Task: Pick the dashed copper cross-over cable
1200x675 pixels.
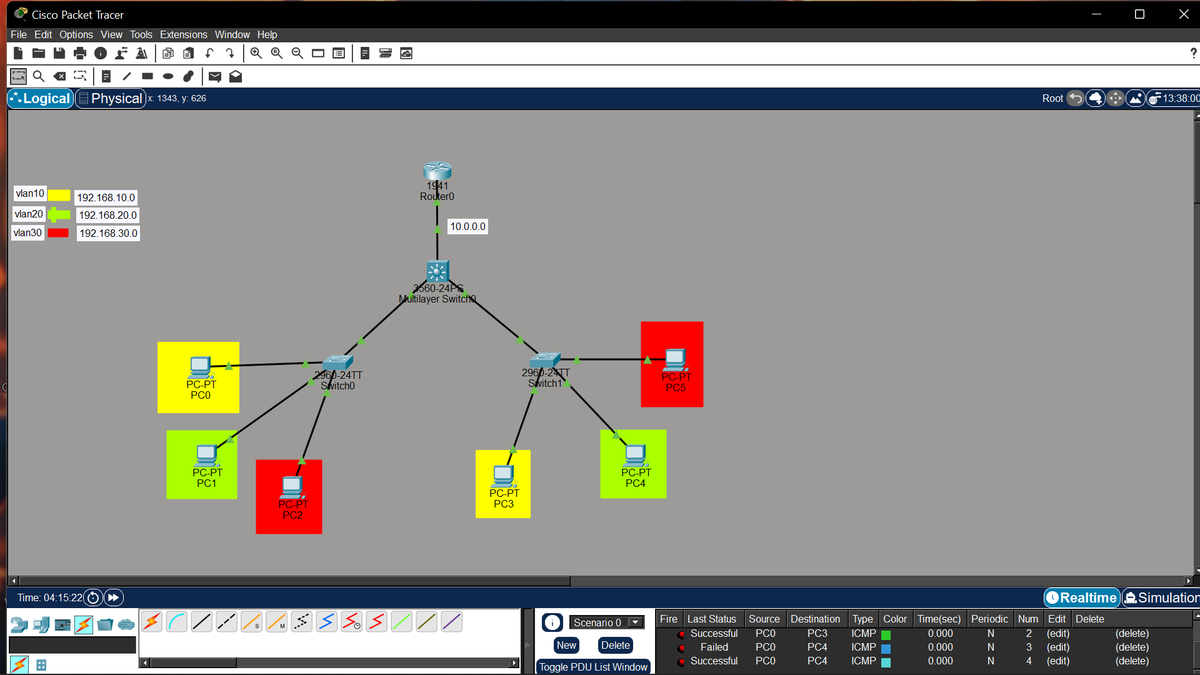Action: pos(227,622)
